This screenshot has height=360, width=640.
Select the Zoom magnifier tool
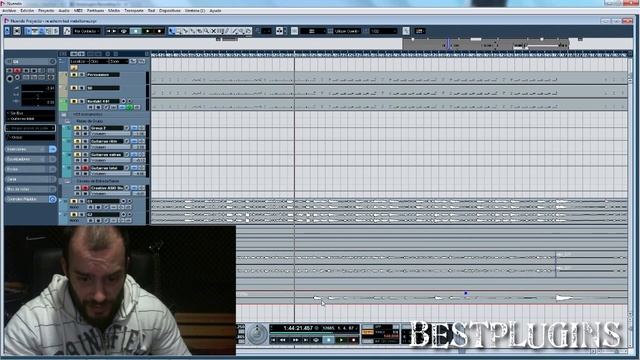click(206, 31)
